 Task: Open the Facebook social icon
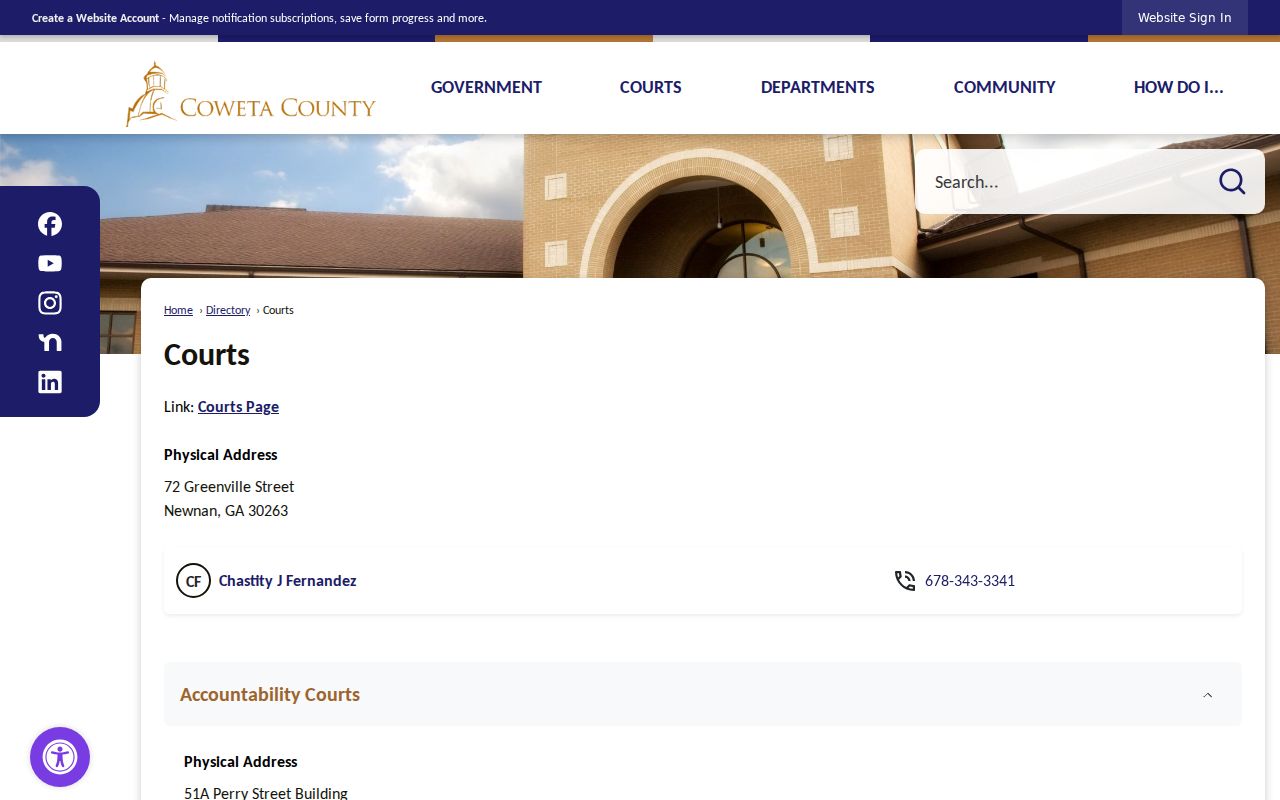click(x=50, y=224)
